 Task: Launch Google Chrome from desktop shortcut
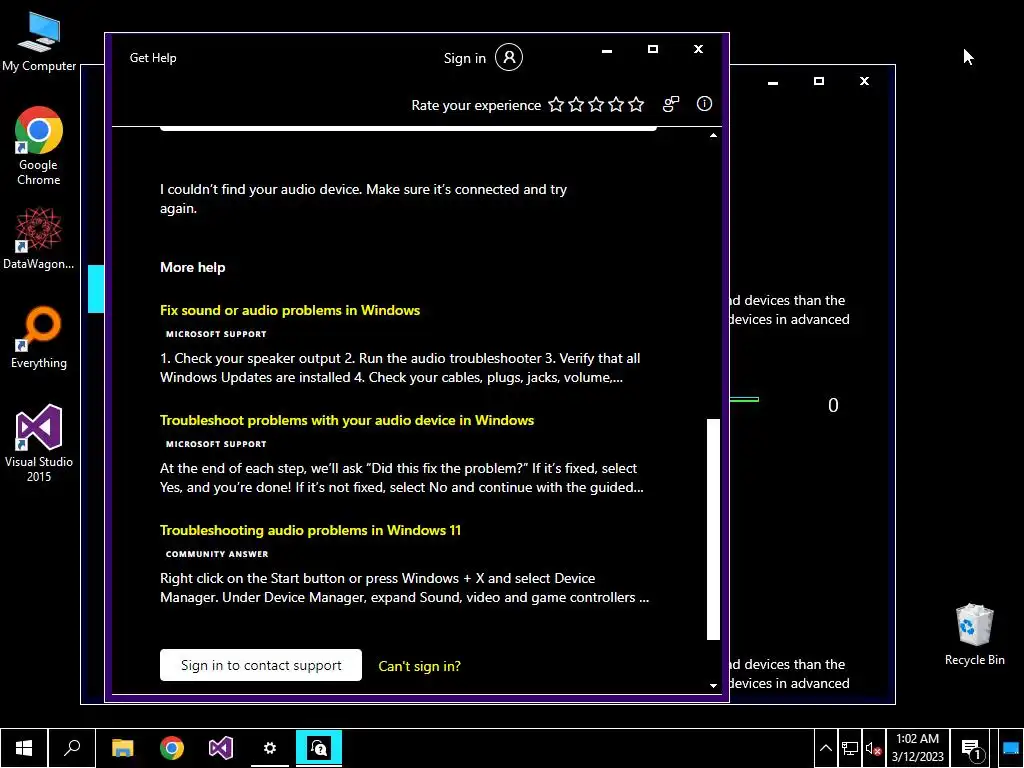39,146
